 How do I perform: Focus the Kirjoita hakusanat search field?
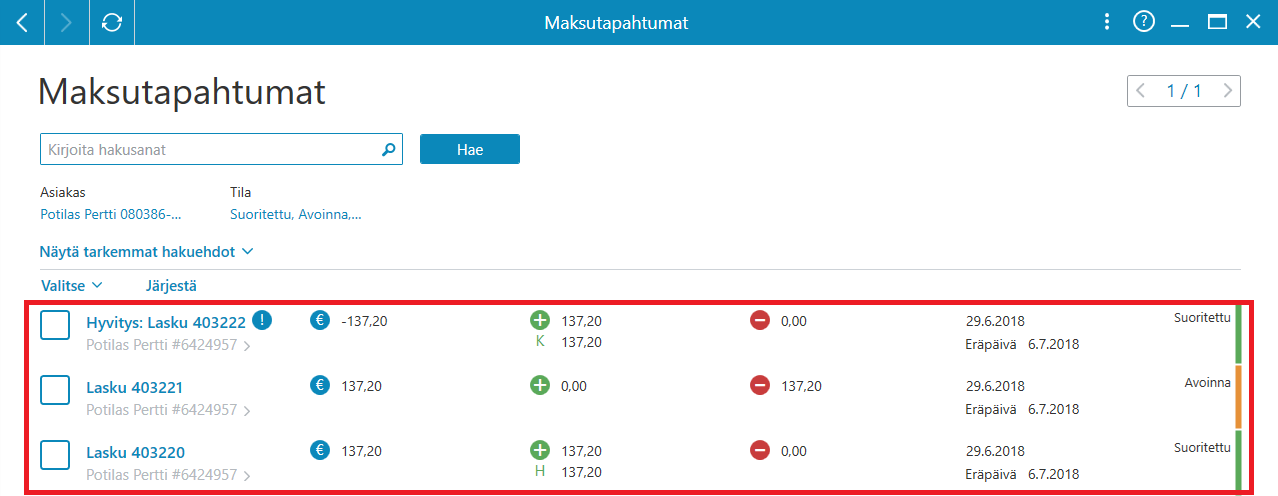[221, 149]
